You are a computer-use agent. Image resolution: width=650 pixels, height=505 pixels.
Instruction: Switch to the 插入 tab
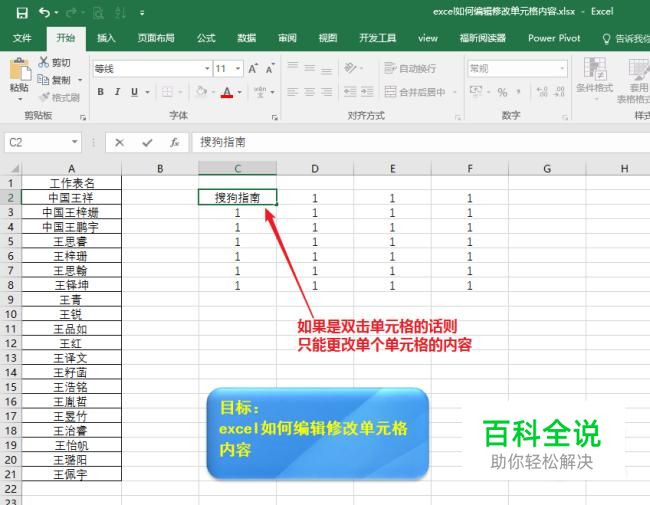[x=106, y=38]
